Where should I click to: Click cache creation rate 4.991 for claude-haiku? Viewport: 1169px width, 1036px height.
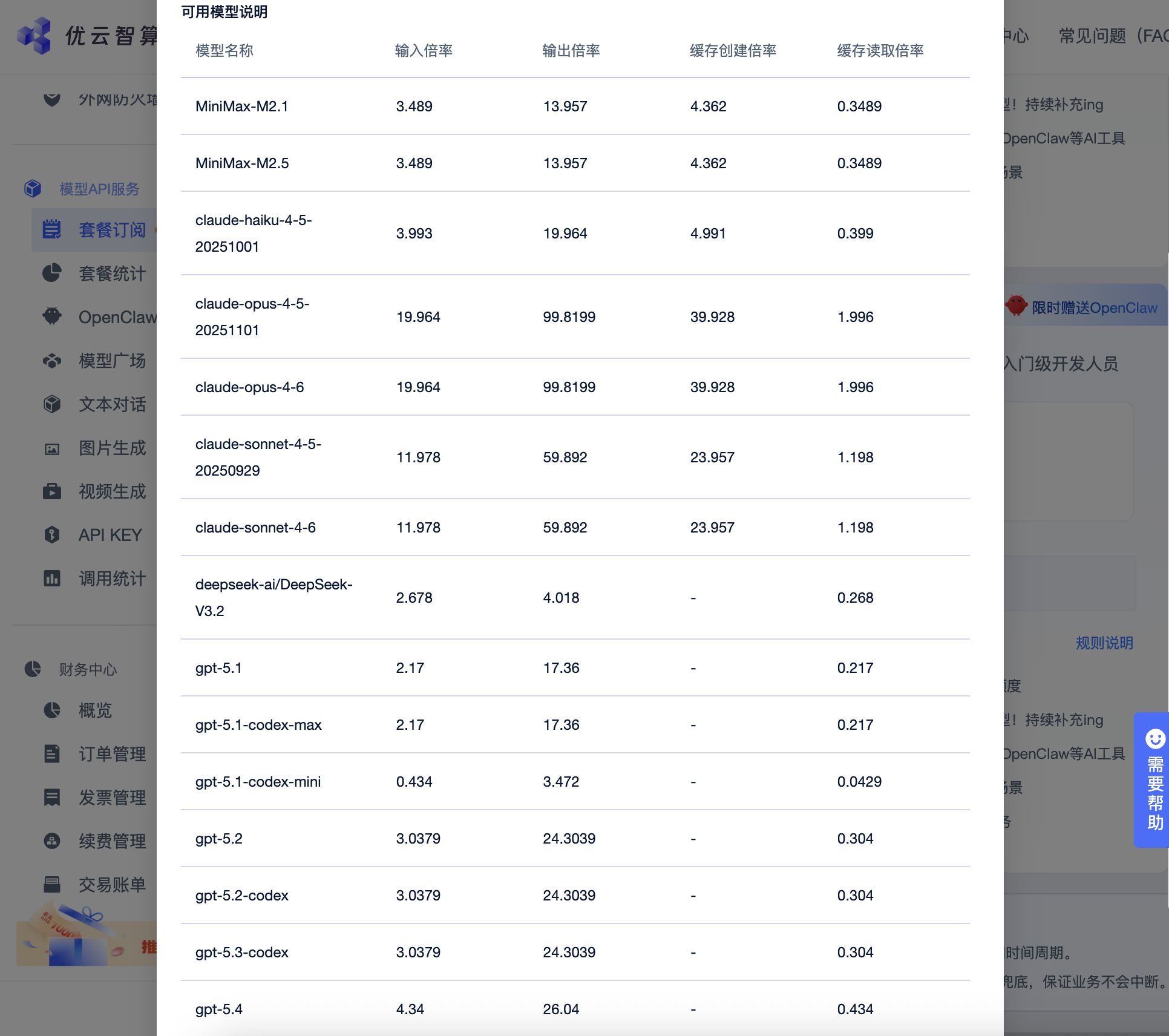708,234
